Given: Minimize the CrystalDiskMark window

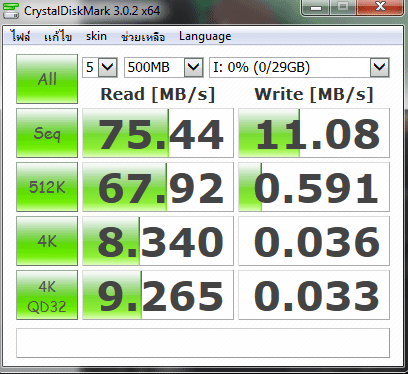Looking at the screenshot, I should [316, 7].
